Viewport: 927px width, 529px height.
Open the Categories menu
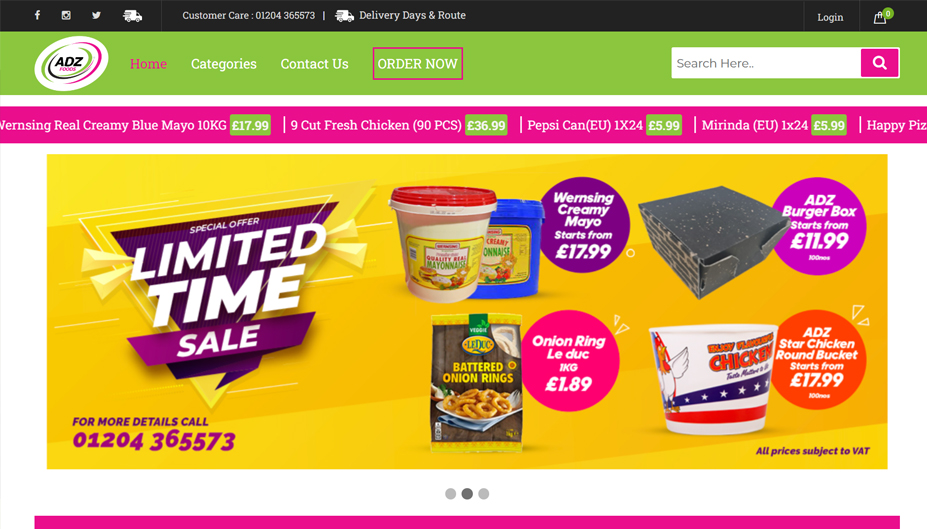tap(223, 64)
